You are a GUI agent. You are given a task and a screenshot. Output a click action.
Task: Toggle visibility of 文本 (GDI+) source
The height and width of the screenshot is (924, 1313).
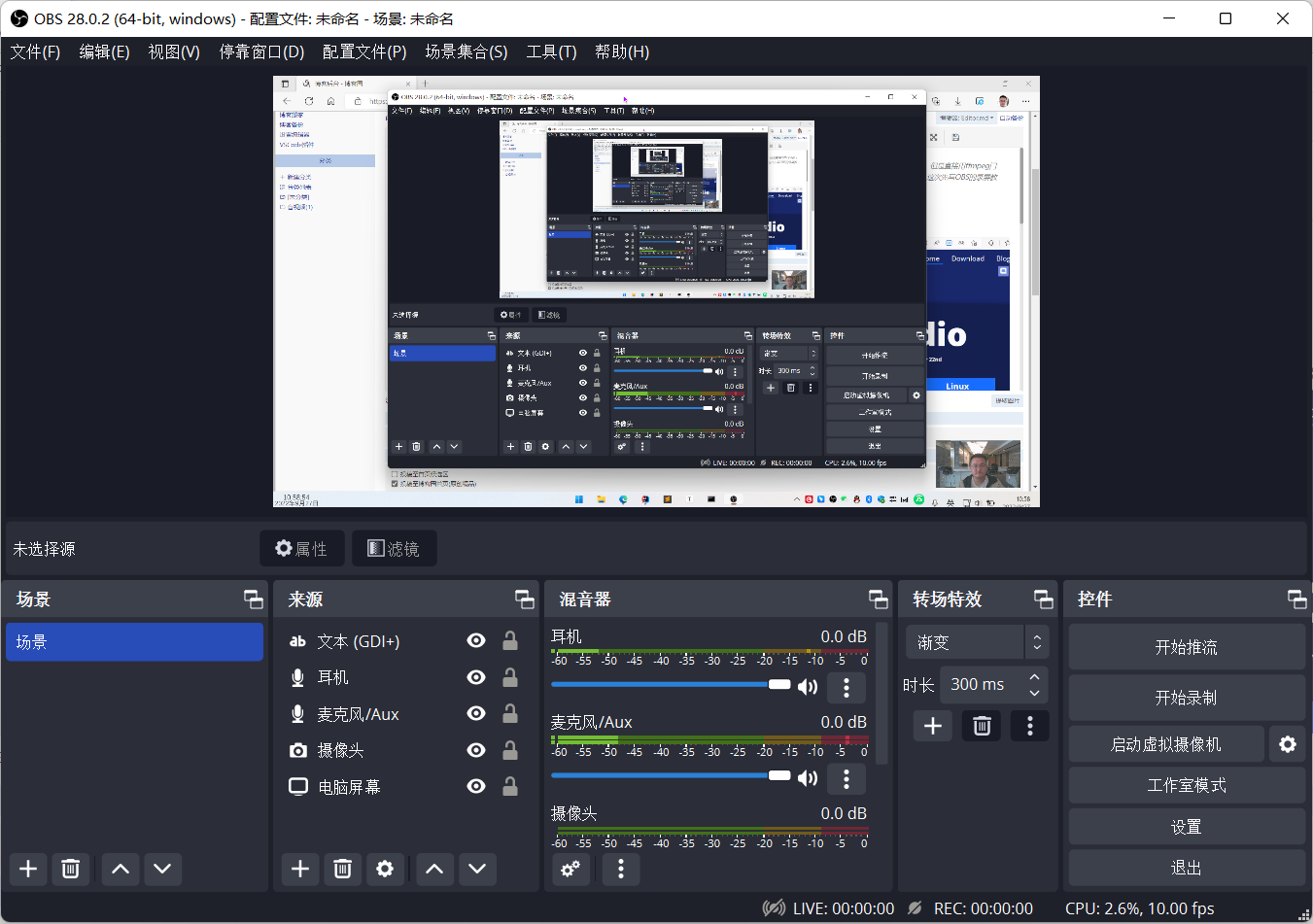click(x=476, y=640)
